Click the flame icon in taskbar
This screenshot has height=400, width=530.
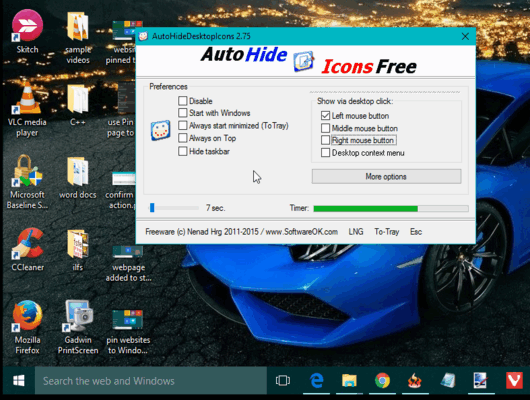pyautogui.click(x=415, y=381)
